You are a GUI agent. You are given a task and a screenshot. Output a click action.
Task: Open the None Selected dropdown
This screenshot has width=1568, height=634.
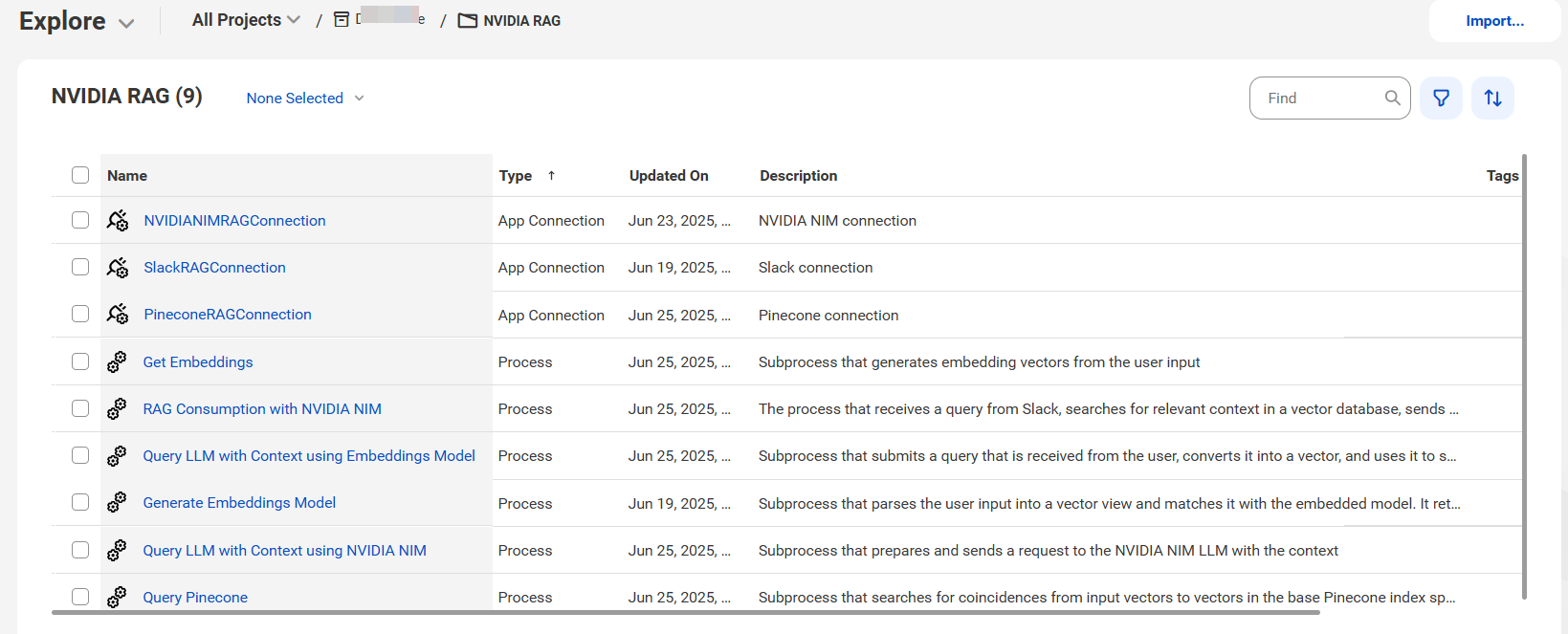[305, 98]
